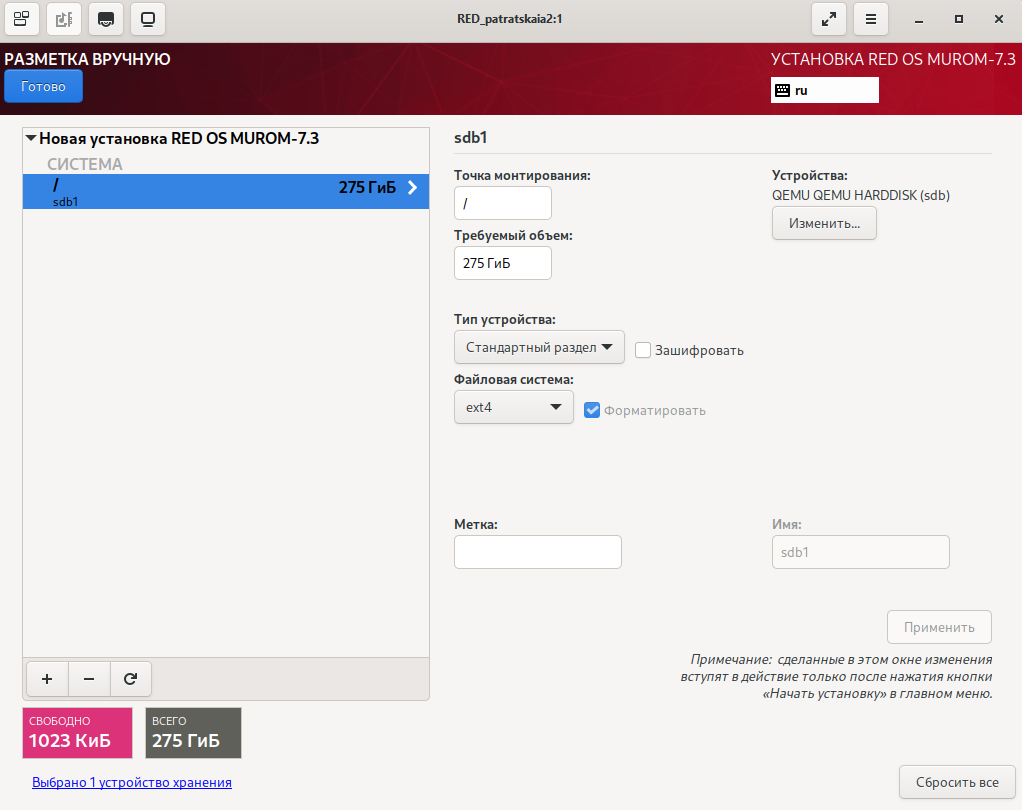Click the Применить button
Image resolution: width=1022 pixels, height=810 pixels.
pyautogui.click(x=939, y=627)
